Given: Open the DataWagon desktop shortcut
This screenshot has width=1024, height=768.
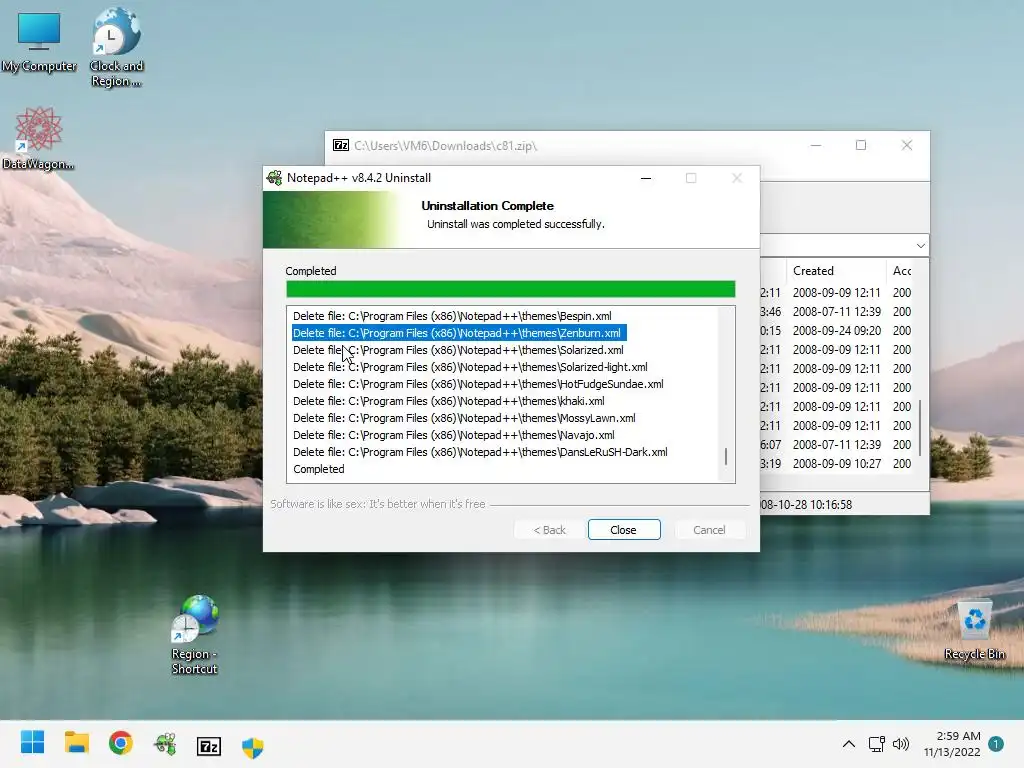Looking at the screenshot, I should coord(38,138).
